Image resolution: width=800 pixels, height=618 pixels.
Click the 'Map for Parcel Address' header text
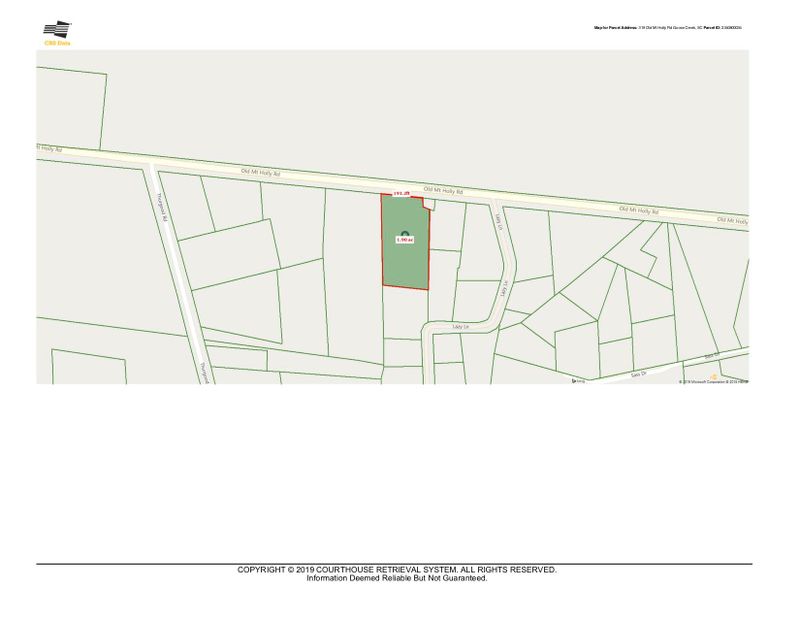[x=616, y=28]
